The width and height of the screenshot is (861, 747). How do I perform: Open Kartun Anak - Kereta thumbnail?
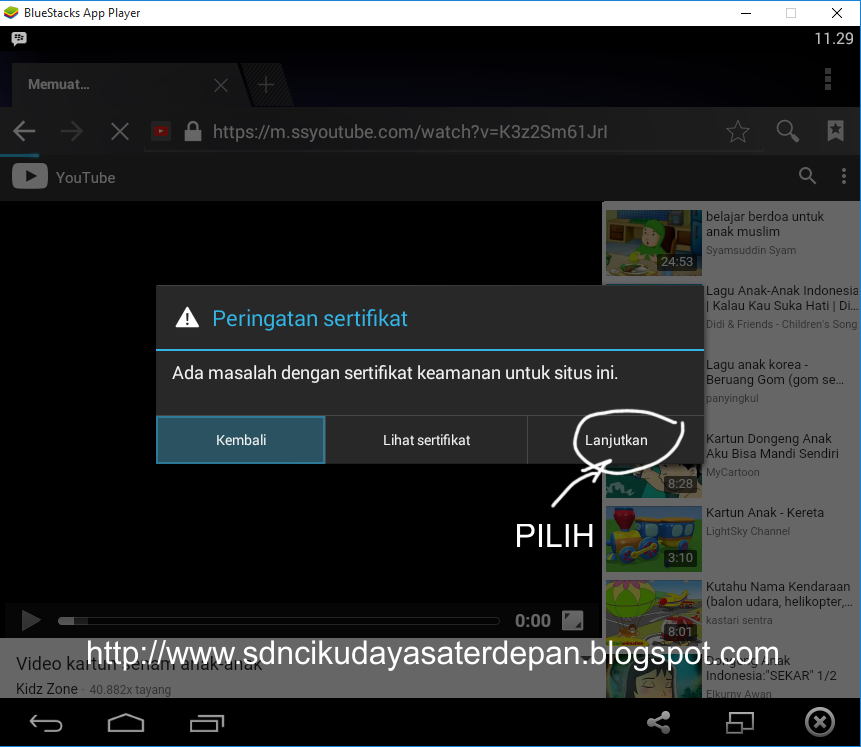653,539
